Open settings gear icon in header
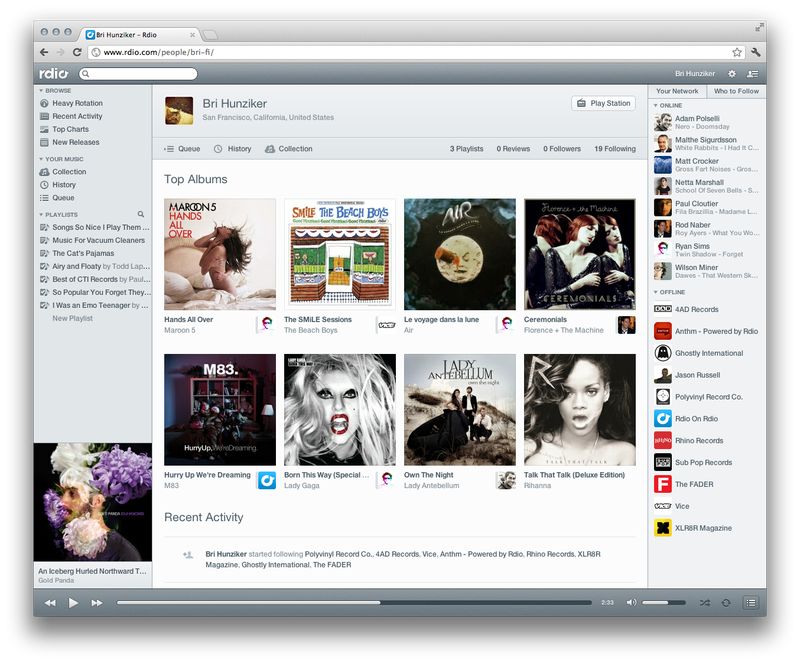The width and height of the screenshot is (800, 663). click(x=732, y=73)
